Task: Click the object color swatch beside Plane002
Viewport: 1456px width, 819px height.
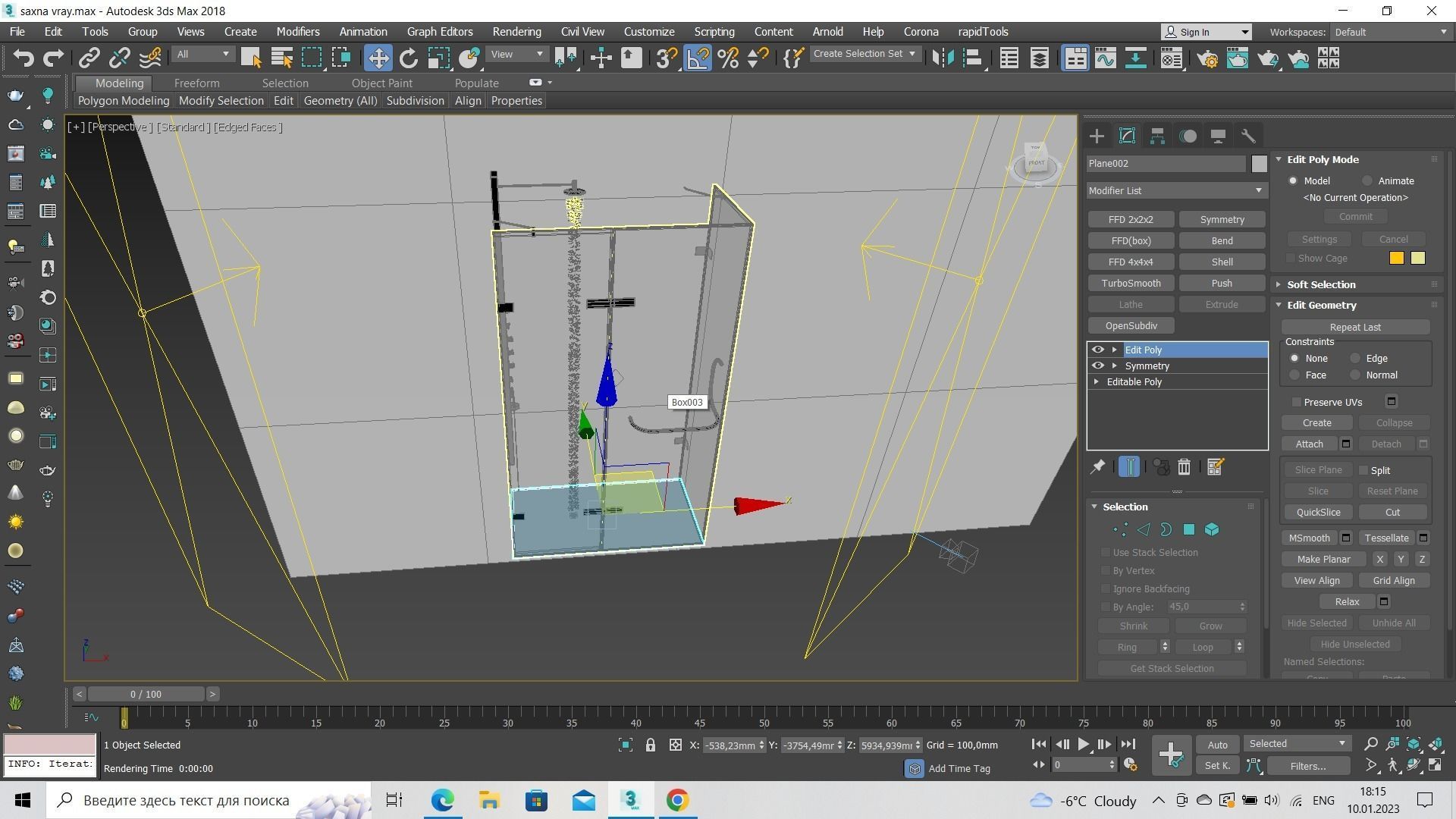Action: [x=1259, y=163]
